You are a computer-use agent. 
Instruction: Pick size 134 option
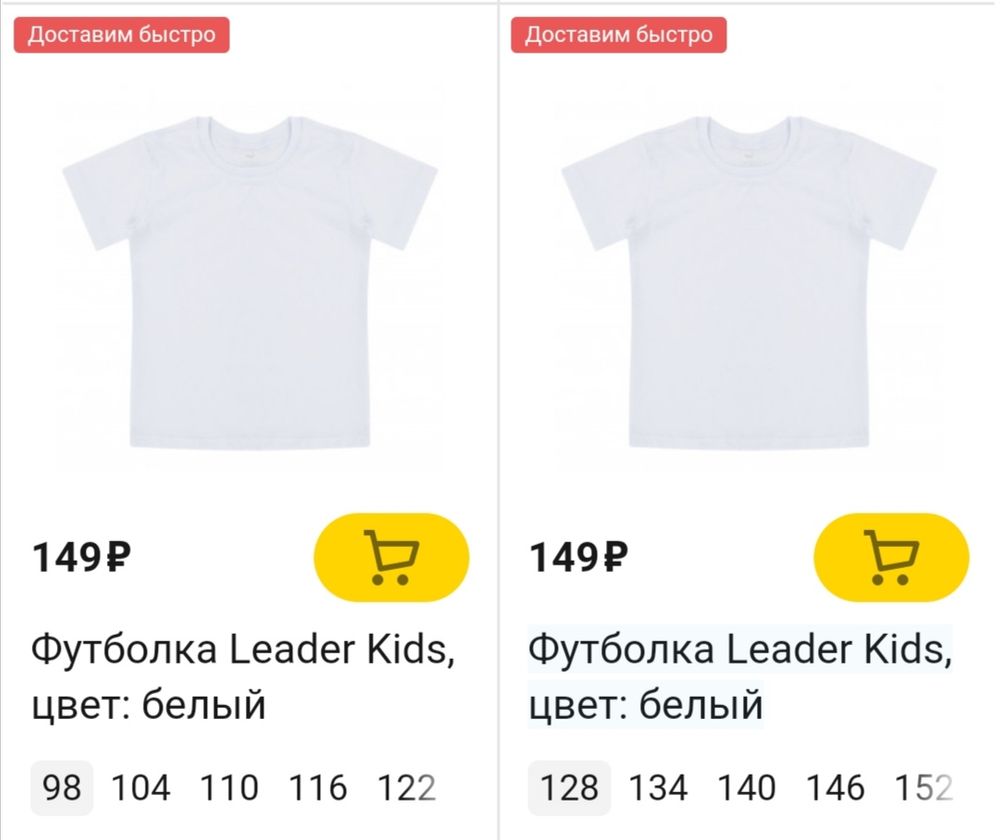658,788
